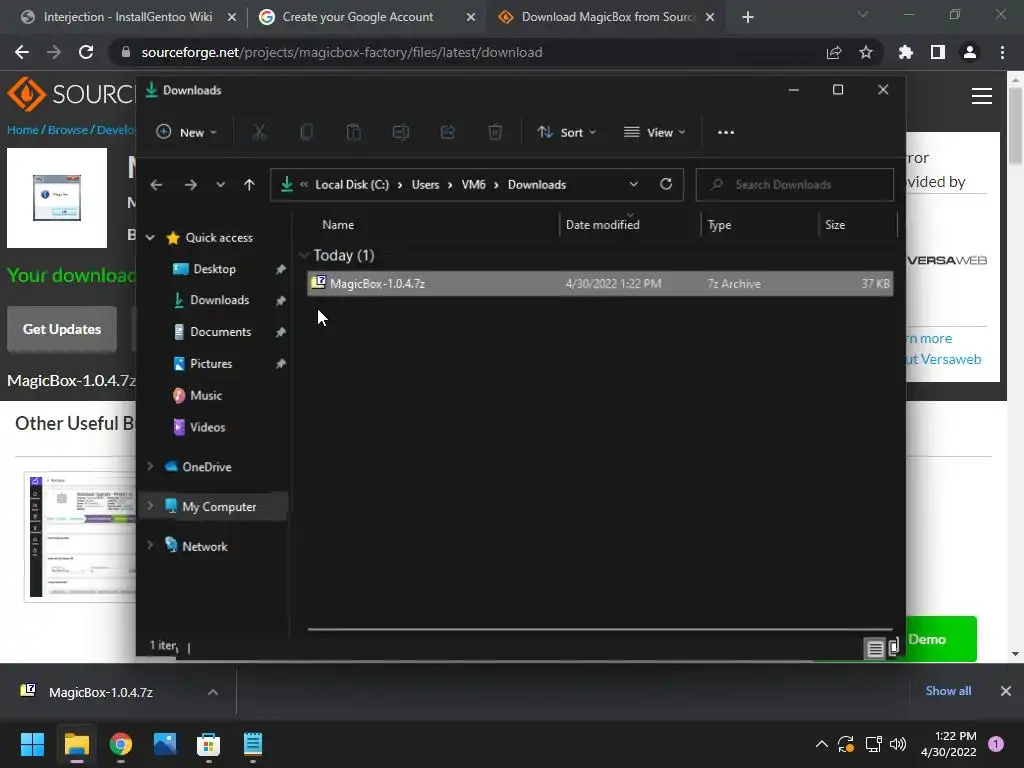Screen dimensions: 1024x768
Task: Click Show all downloads link
Action: (x=948, y=691)
